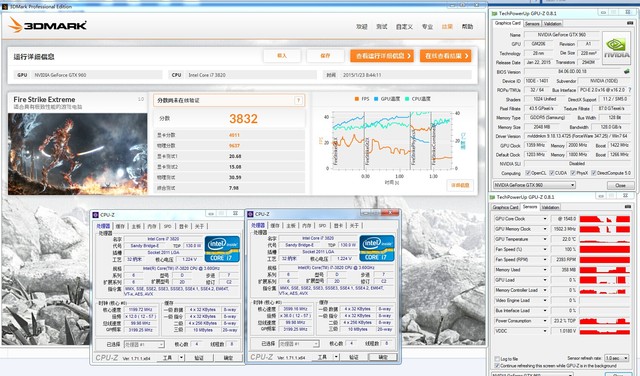Click the Intel Core i7 badge in the 3599.16 MHz CPU-Z window
The height and width of the screenshot is (376, 640).
377,248
